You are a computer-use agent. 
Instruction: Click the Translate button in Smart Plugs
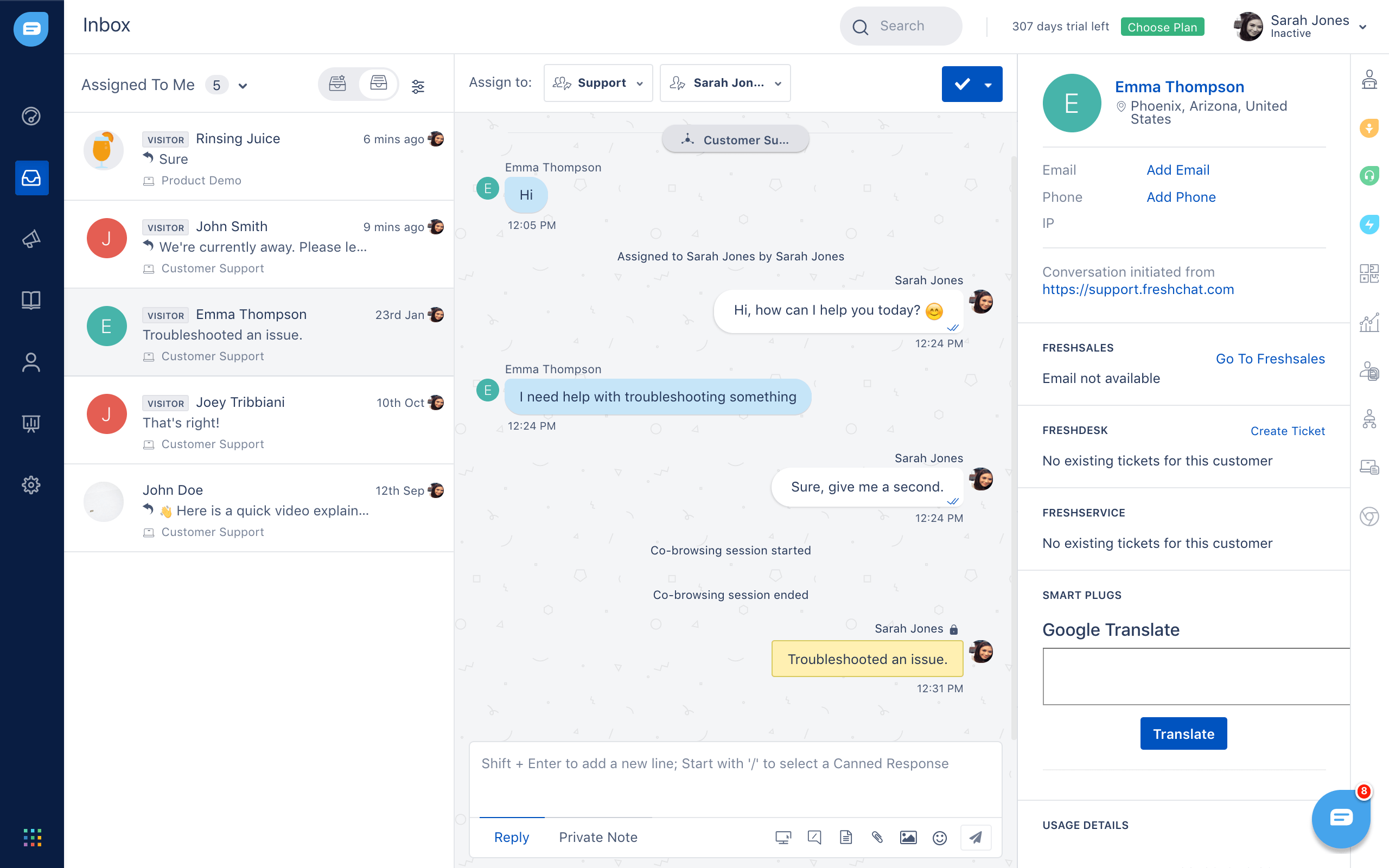click(1183, 733)
